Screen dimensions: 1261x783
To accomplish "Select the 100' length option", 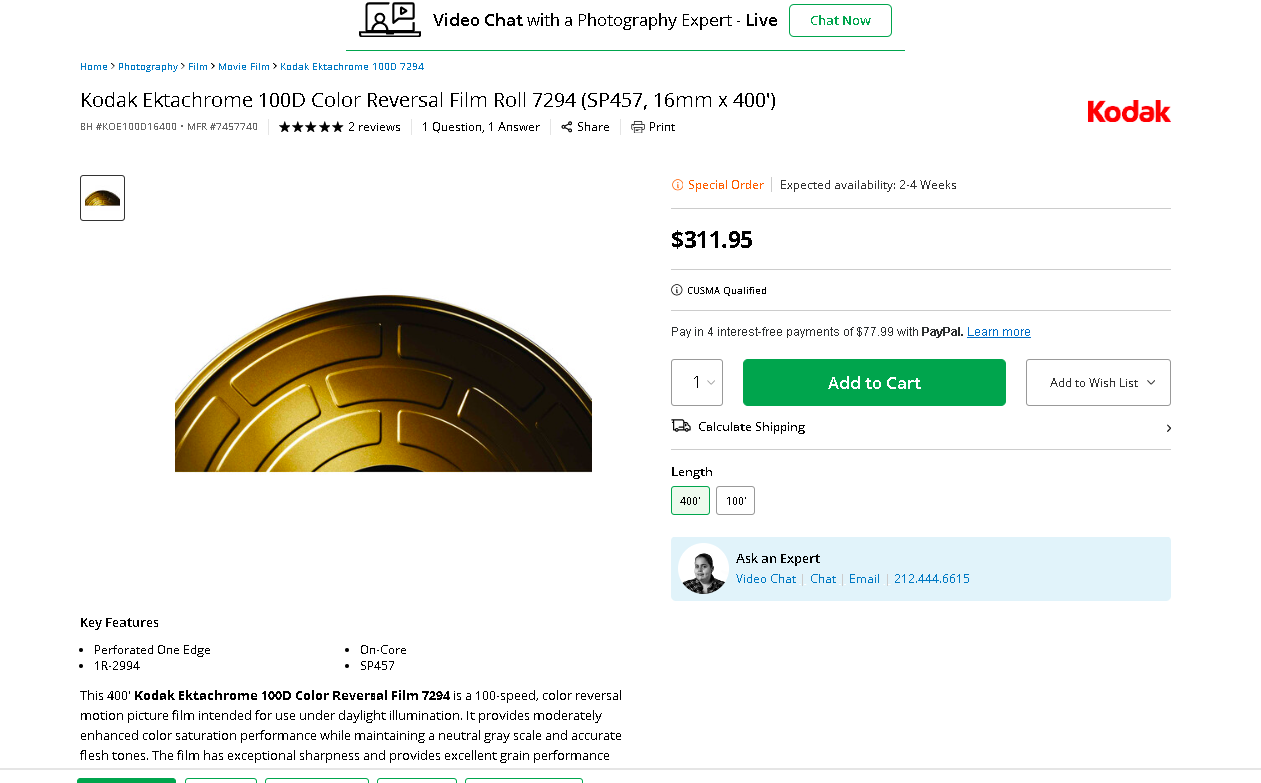I will [x=736, y=501].
